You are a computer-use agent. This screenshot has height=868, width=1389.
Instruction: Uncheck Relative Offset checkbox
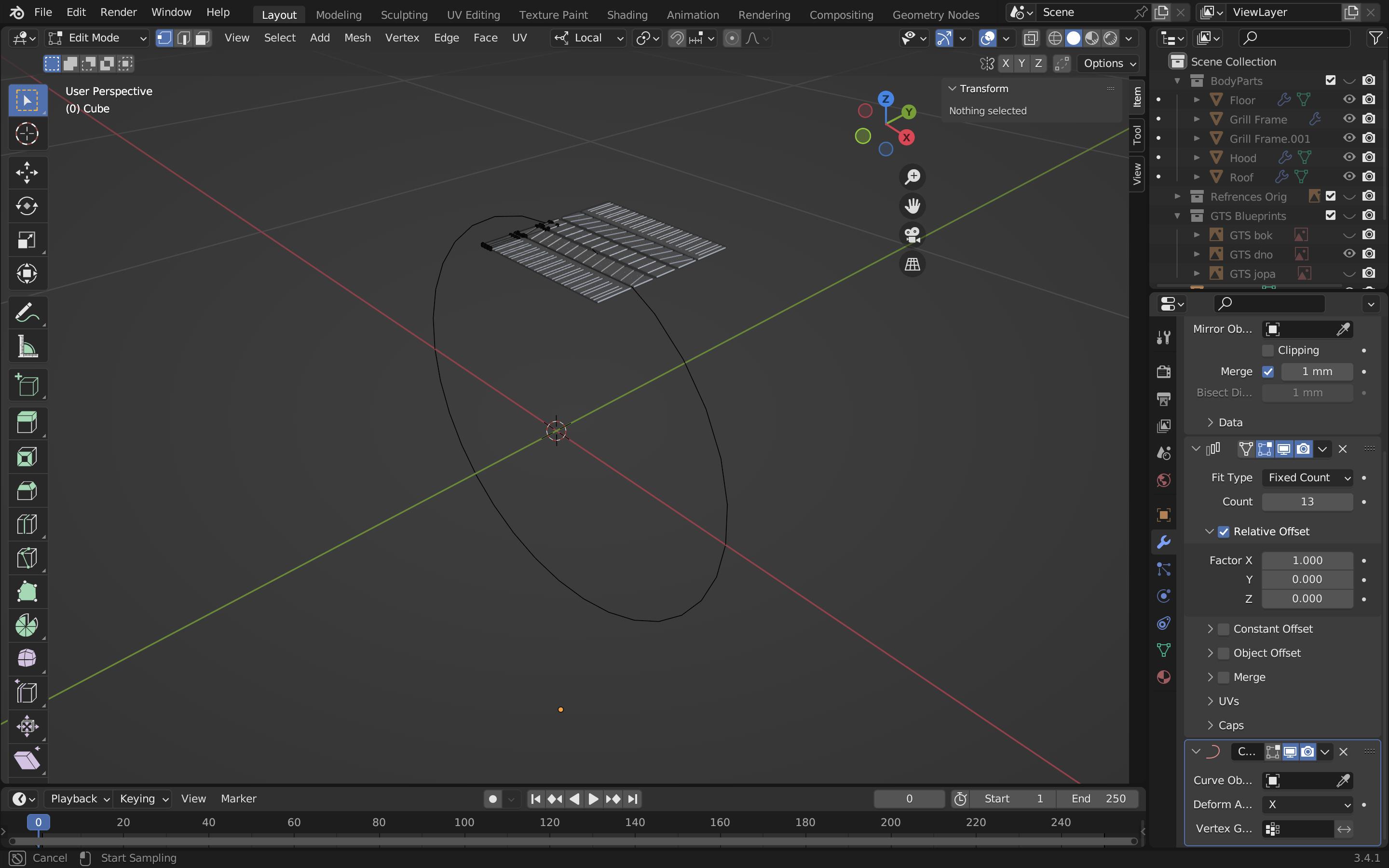click(1224, 531)
